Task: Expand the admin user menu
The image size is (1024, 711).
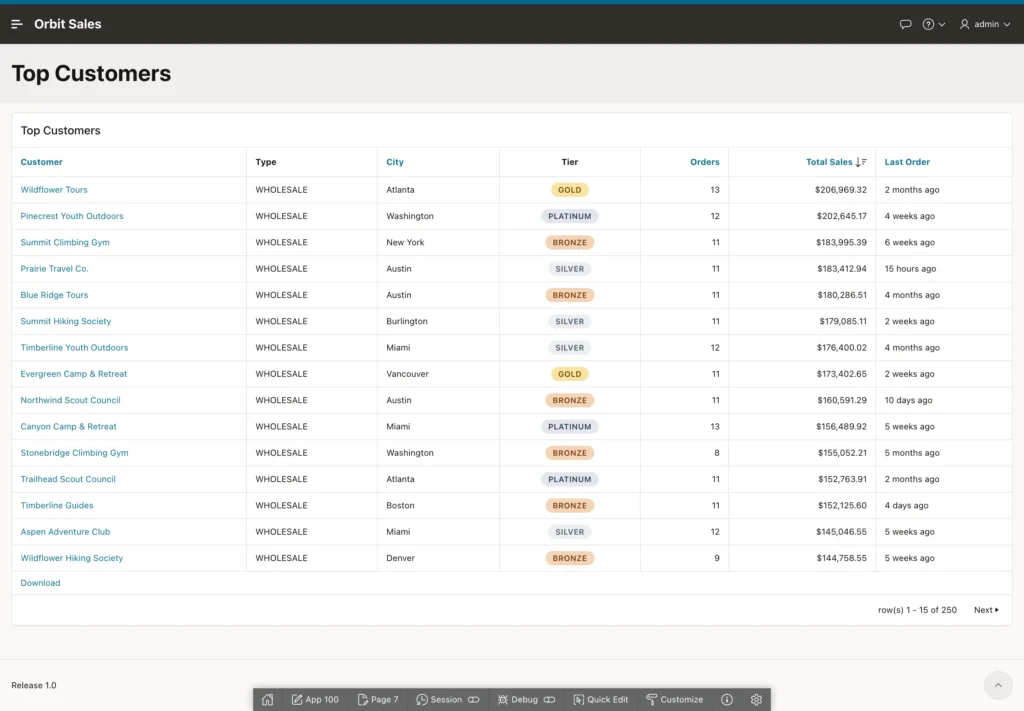Action: [985, 24]
